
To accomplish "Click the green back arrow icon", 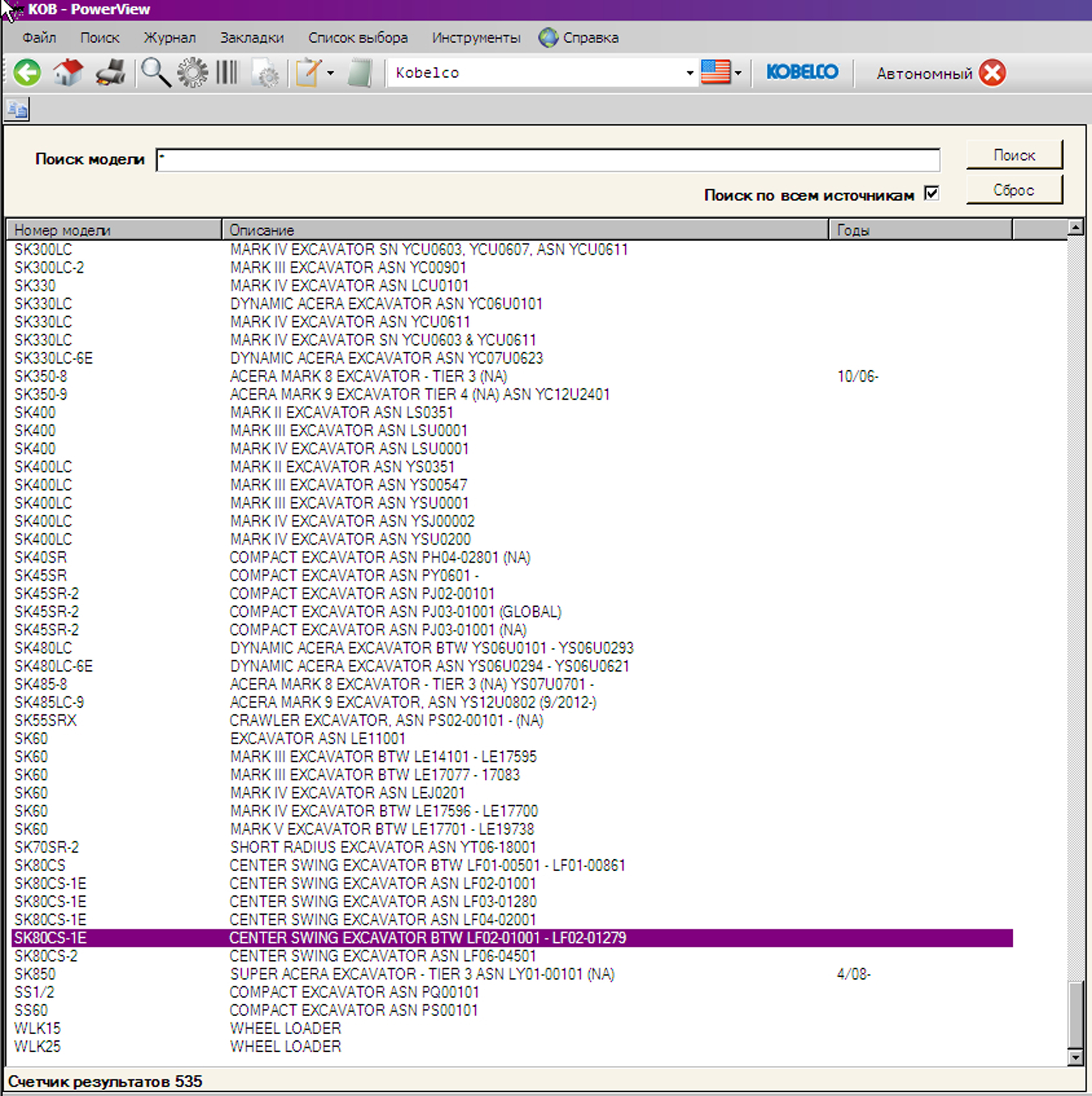I will coord(27,72).
